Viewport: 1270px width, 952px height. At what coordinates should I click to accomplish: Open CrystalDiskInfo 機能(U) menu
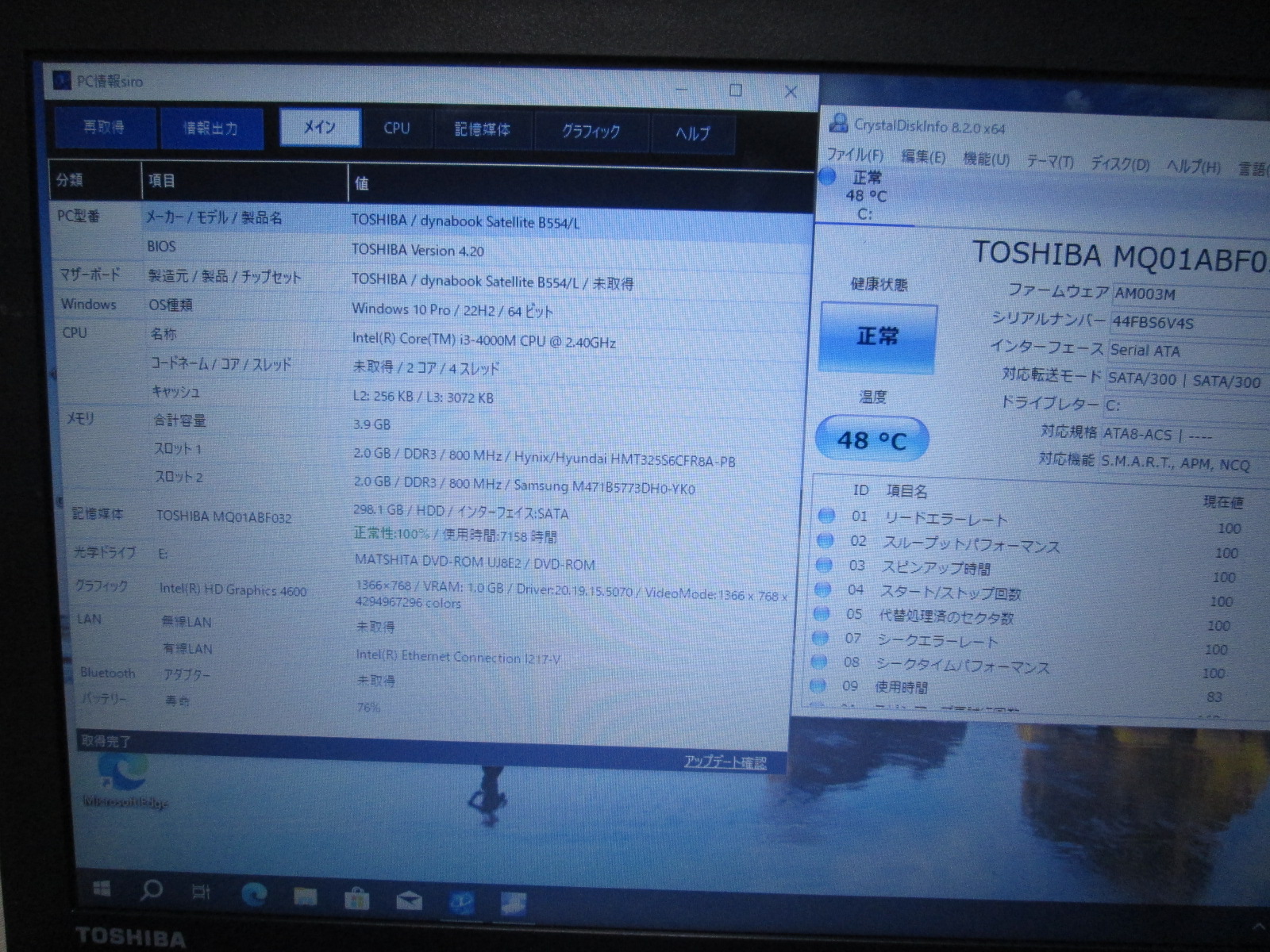coord(987,159)
